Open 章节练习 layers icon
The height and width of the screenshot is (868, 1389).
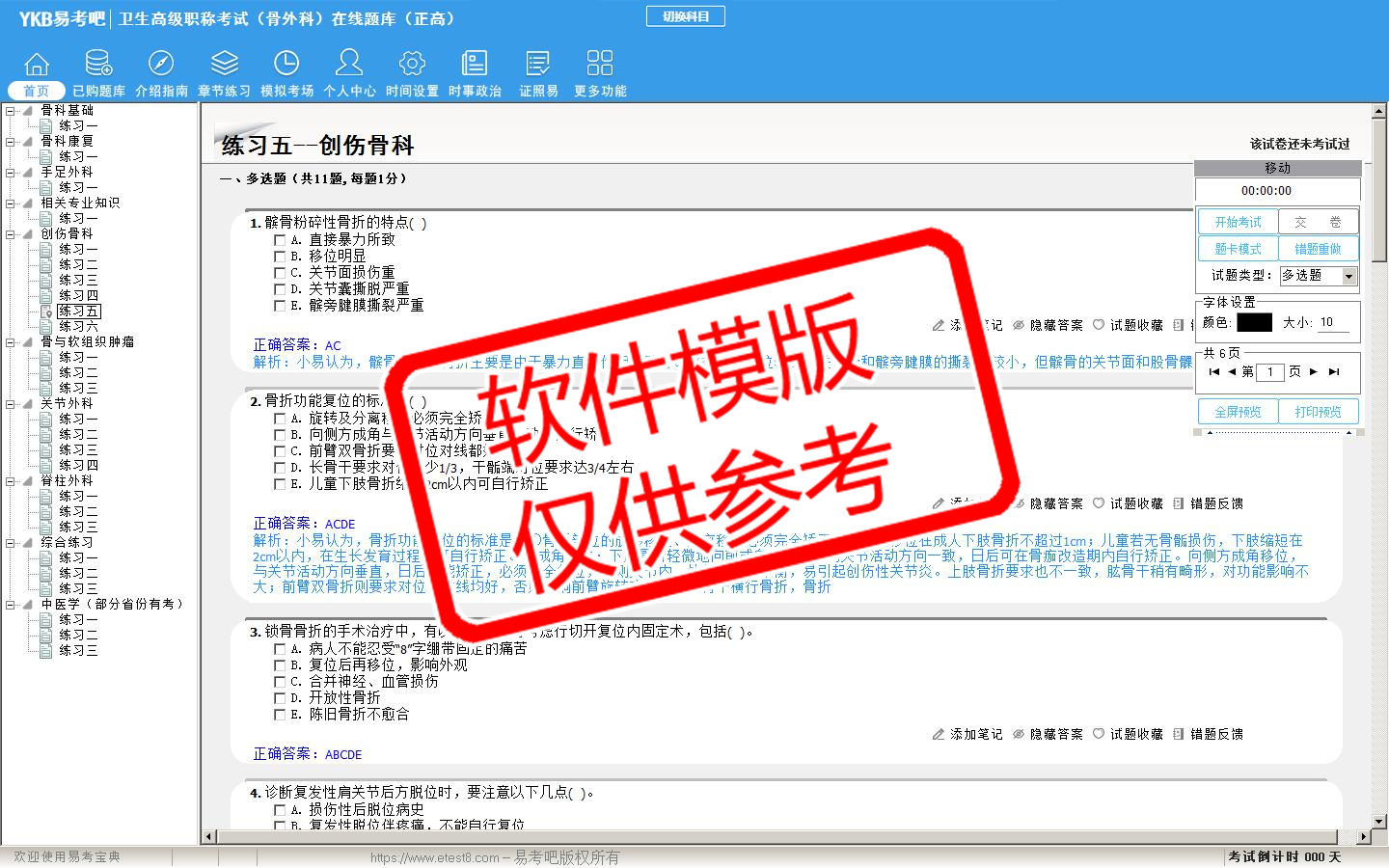224,65
